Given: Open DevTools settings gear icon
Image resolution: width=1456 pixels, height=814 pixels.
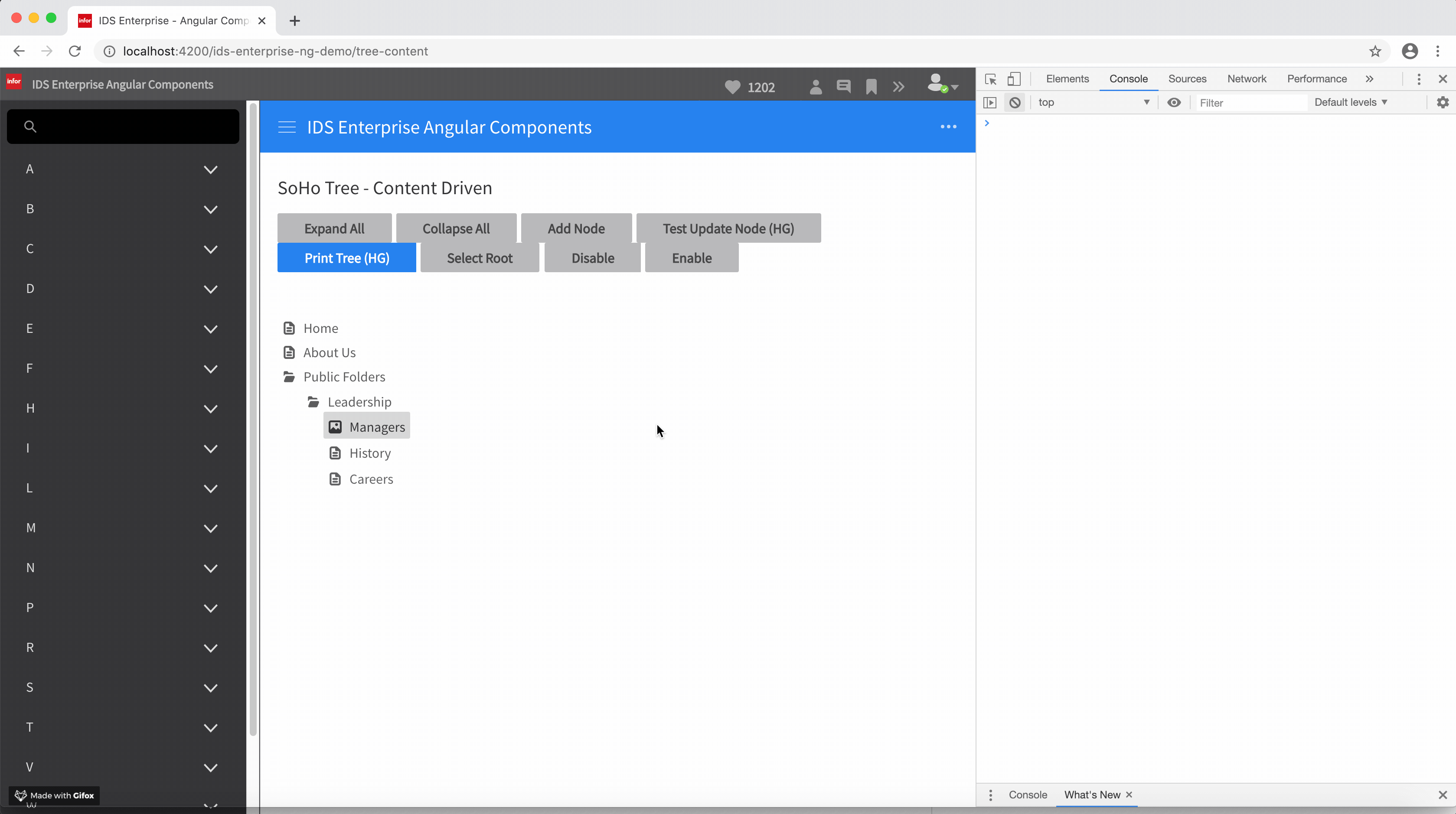Looking at the screenshot, I should click(1443, 102).
